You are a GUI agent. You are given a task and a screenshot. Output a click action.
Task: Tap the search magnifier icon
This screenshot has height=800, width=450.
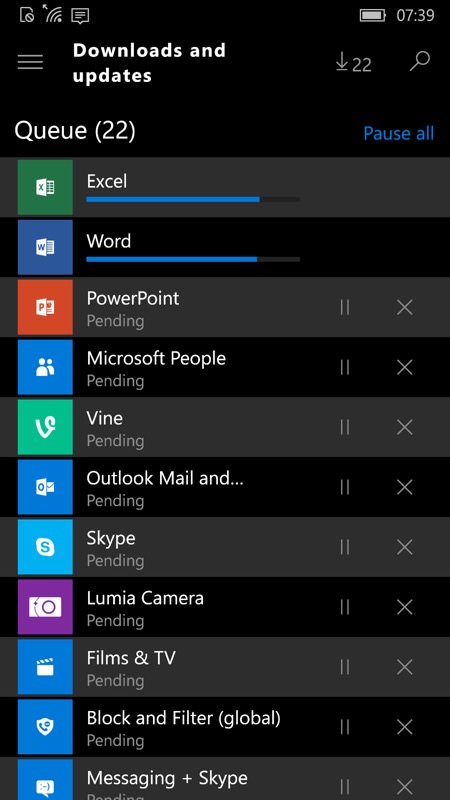click(x=420, y=61)
